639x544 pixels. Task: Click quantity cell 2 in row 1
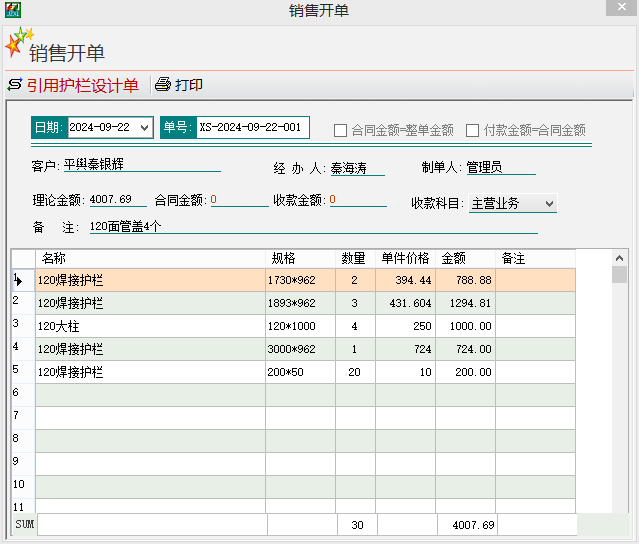(355, 280)
